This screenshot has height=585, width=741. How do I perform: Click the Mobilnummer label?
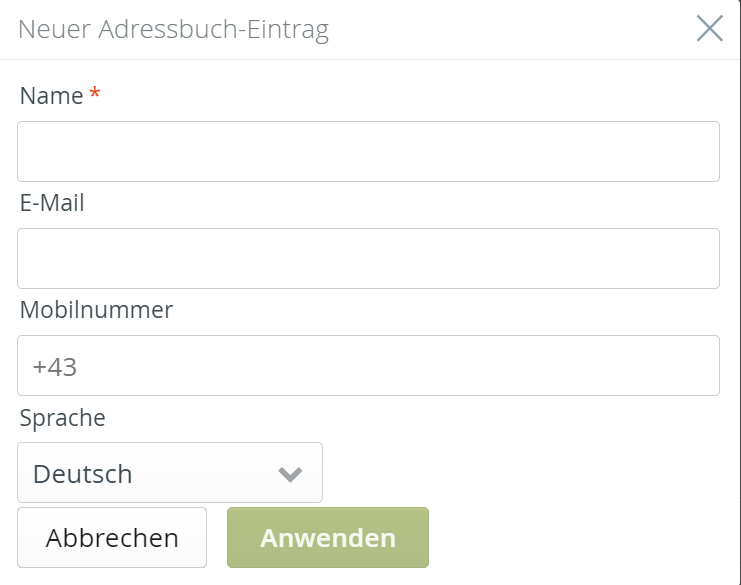point(96,310)
